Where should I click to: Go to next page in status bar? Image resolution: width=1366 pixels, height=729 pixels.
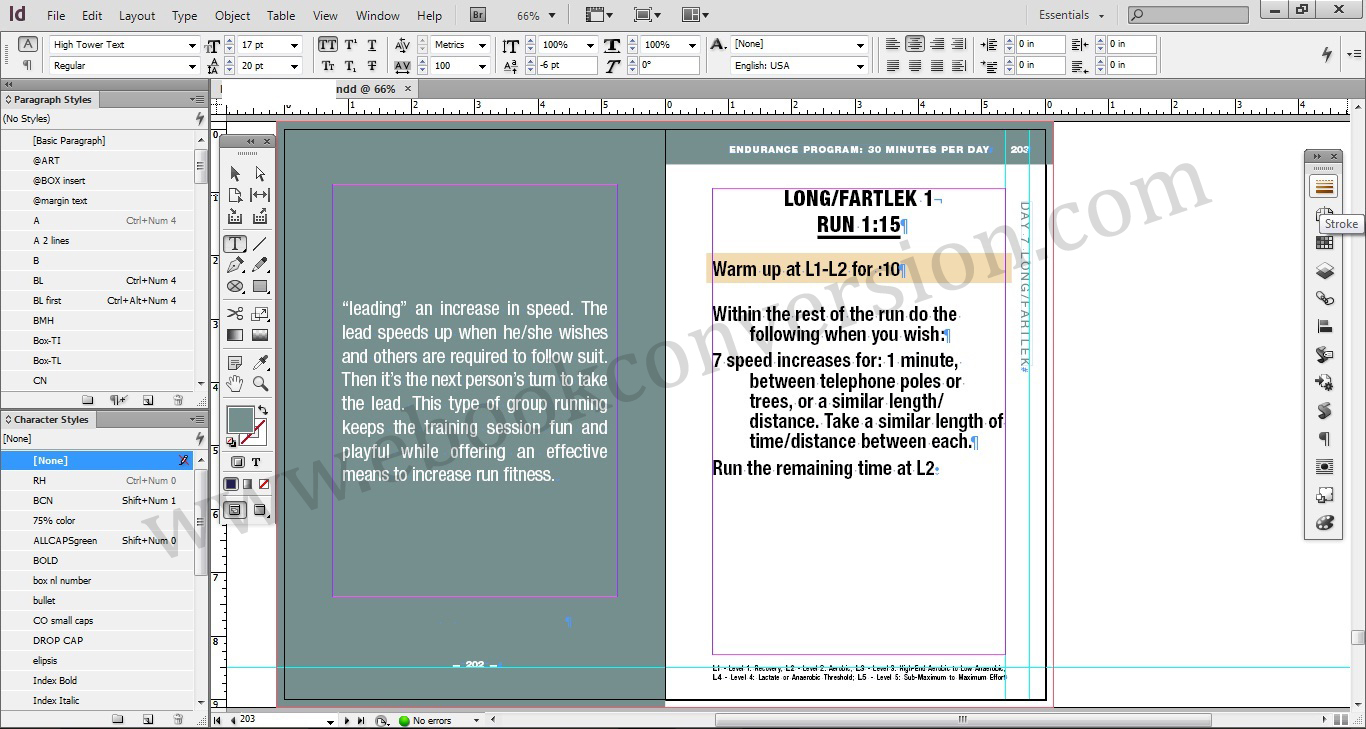[347, 720]
